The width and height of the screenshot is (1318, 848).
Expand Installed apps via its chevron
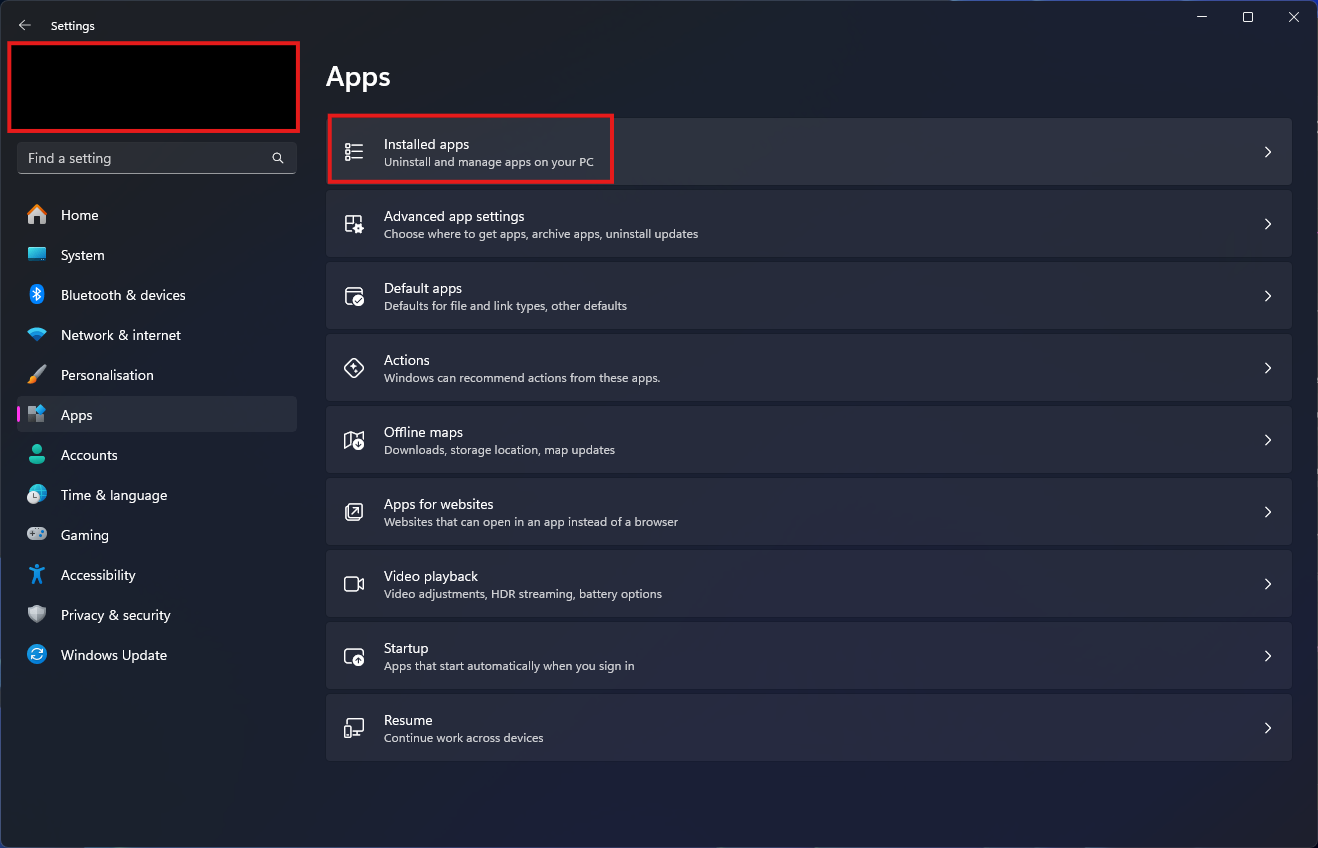click(x=1267, y=152)
